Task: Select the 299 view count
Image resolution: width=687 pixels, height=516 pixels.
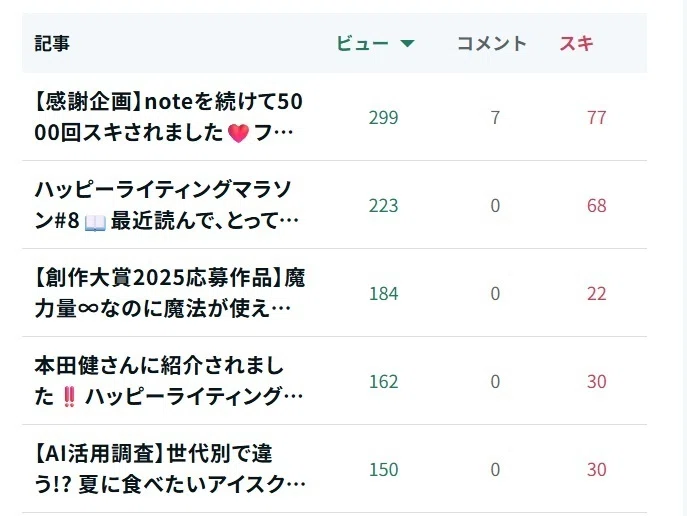Action: (x=383, y=117)
